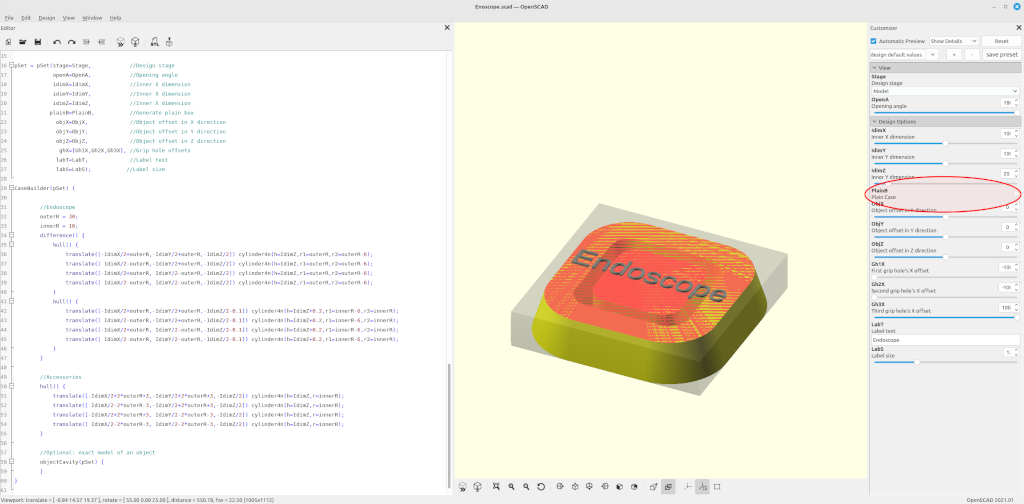Click the Undo arrow in editor toolbar
The width and height of the screenshot is (1024, 504).
pyautogui.click(x=57, y=42)
